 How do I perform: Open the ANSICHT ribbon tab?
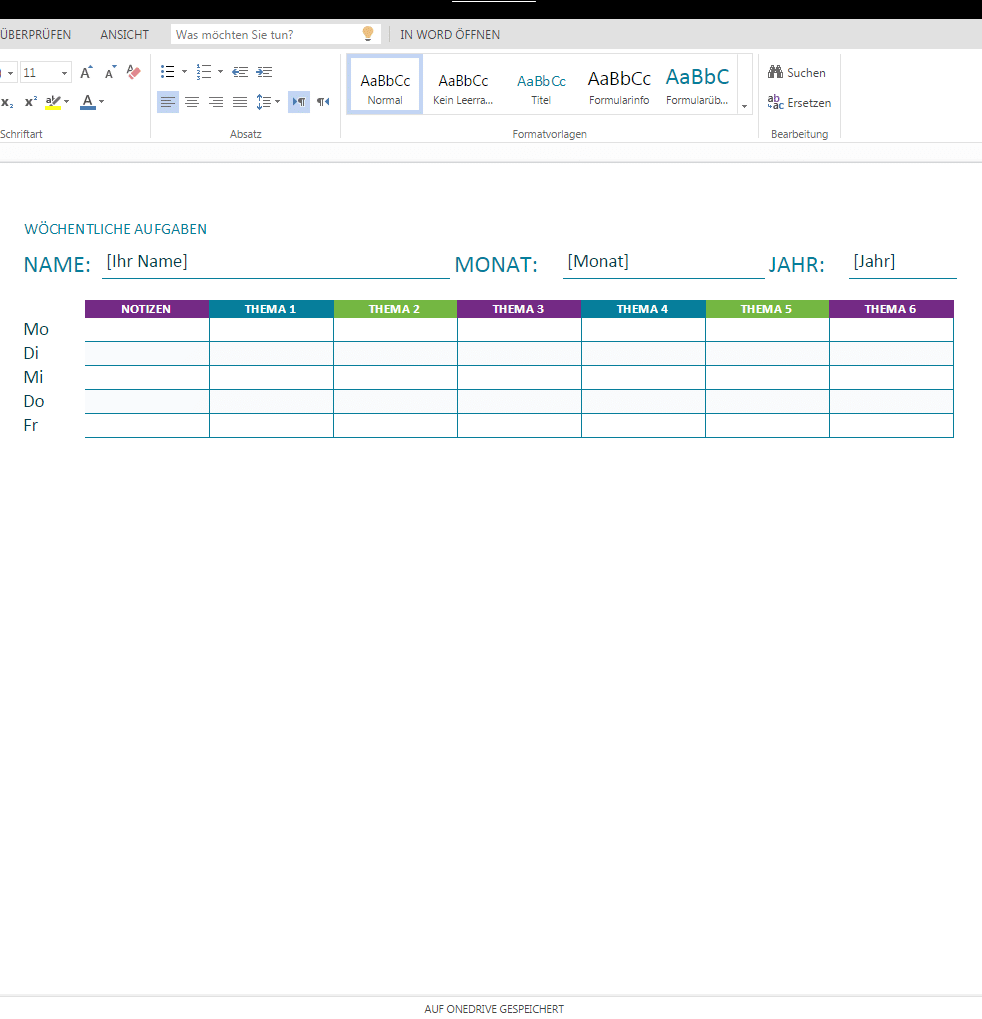tap(124, 34)
